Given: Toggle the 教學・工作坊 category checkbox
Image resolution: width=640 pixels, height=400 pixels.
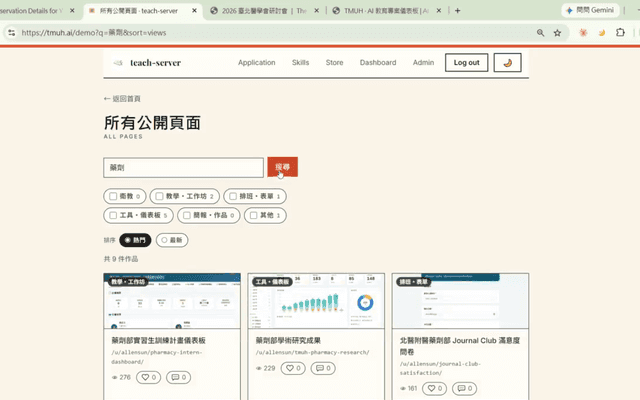Looking at the screenshot, I should tap(159, 196).
